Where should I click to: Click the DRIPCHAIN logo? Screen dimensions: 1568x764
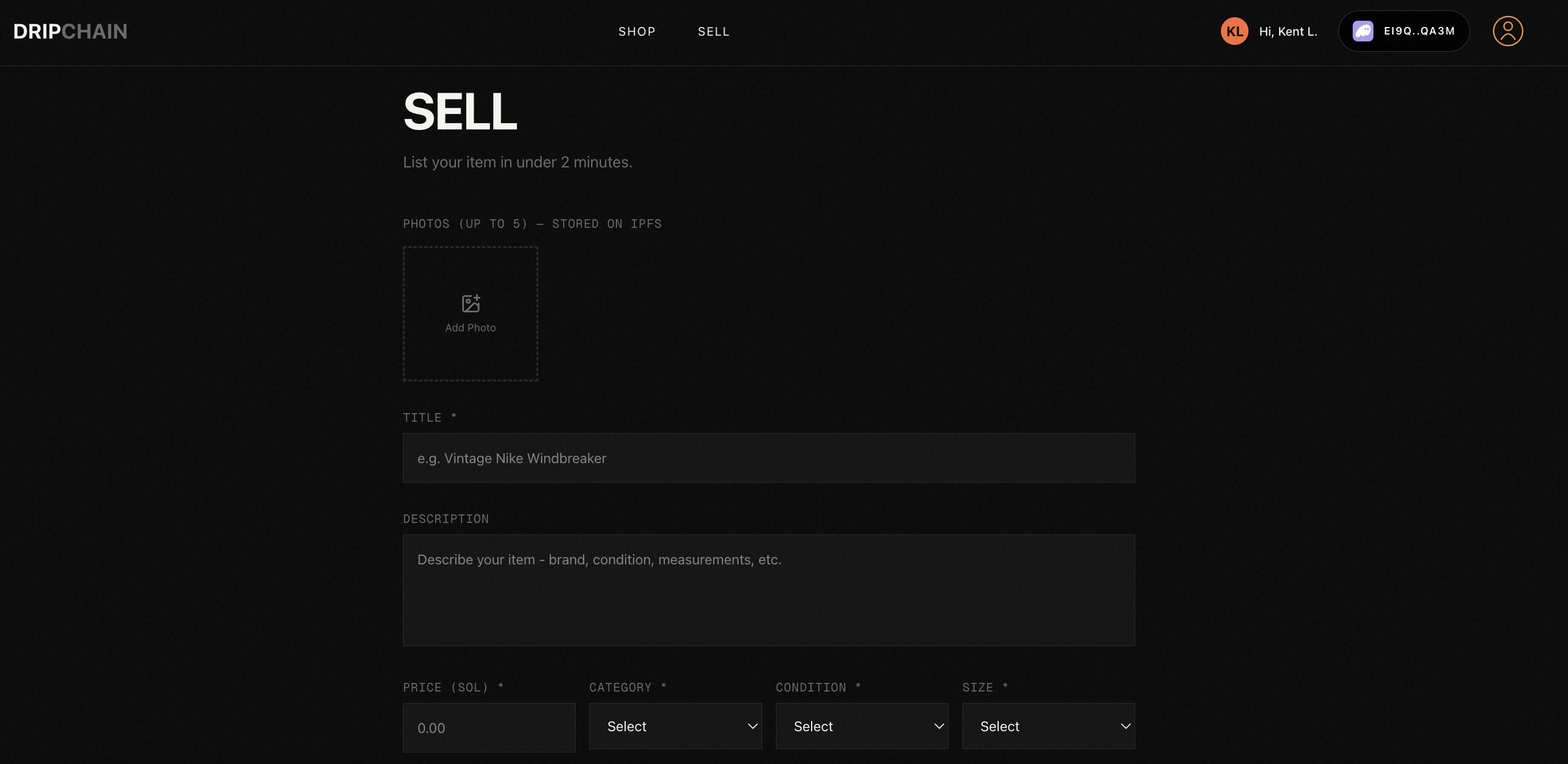point(70,32)
